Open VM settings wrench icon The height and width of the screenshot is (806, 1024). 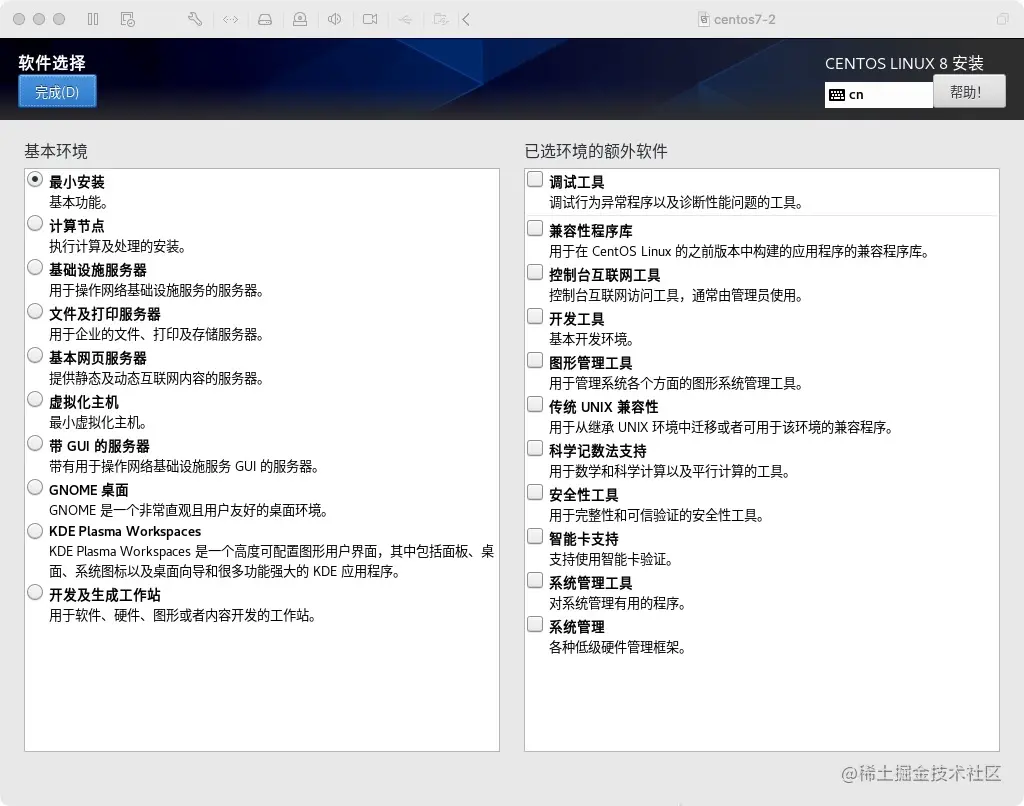(x=195, y=20)
